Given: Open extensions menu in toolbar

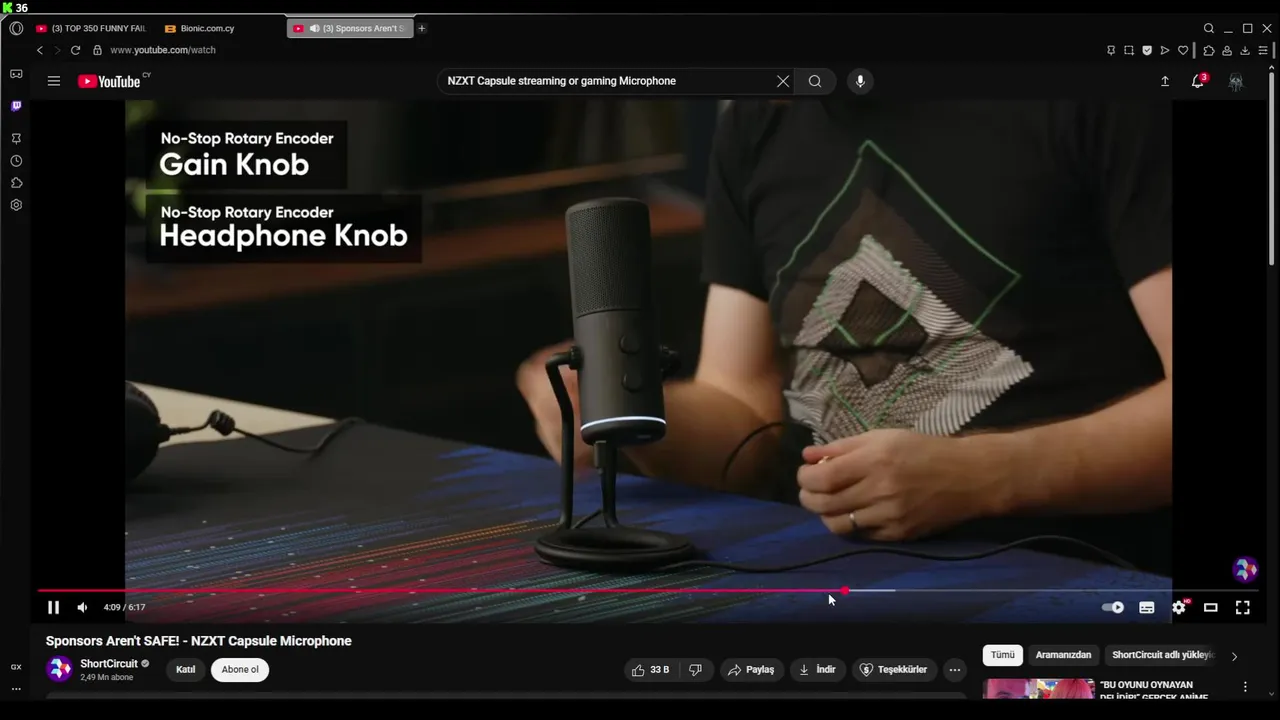Looking at the screenshot, I should [1209, 50].
